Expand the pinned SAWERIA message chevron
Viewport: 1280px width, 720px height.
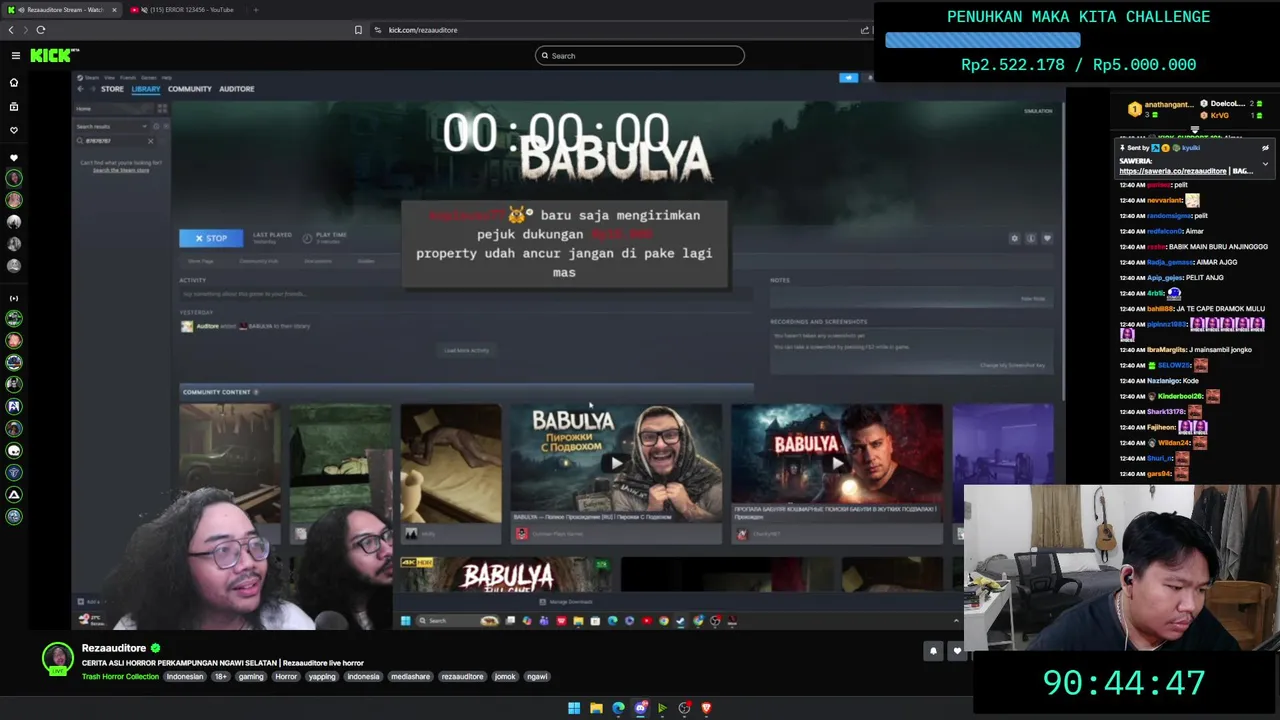(1265, 164)
